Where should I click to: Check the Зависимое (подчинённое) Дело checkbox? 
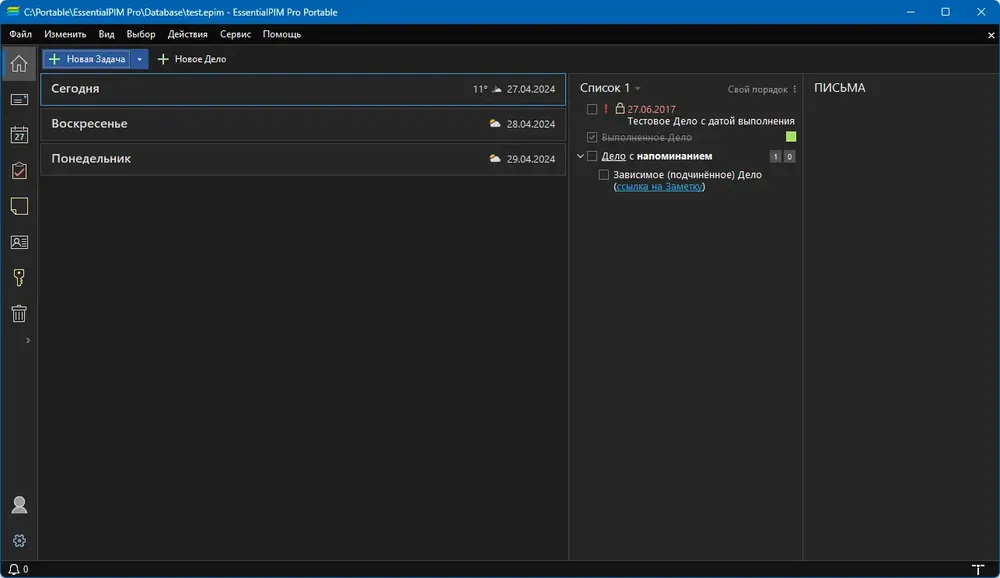click(x=603, y=175)
